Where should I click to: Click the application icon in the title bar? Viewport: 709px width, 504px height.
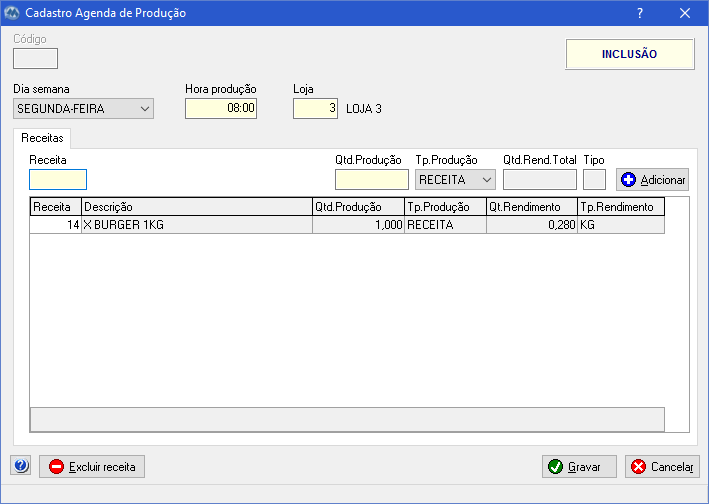click(x=12, y=13)
